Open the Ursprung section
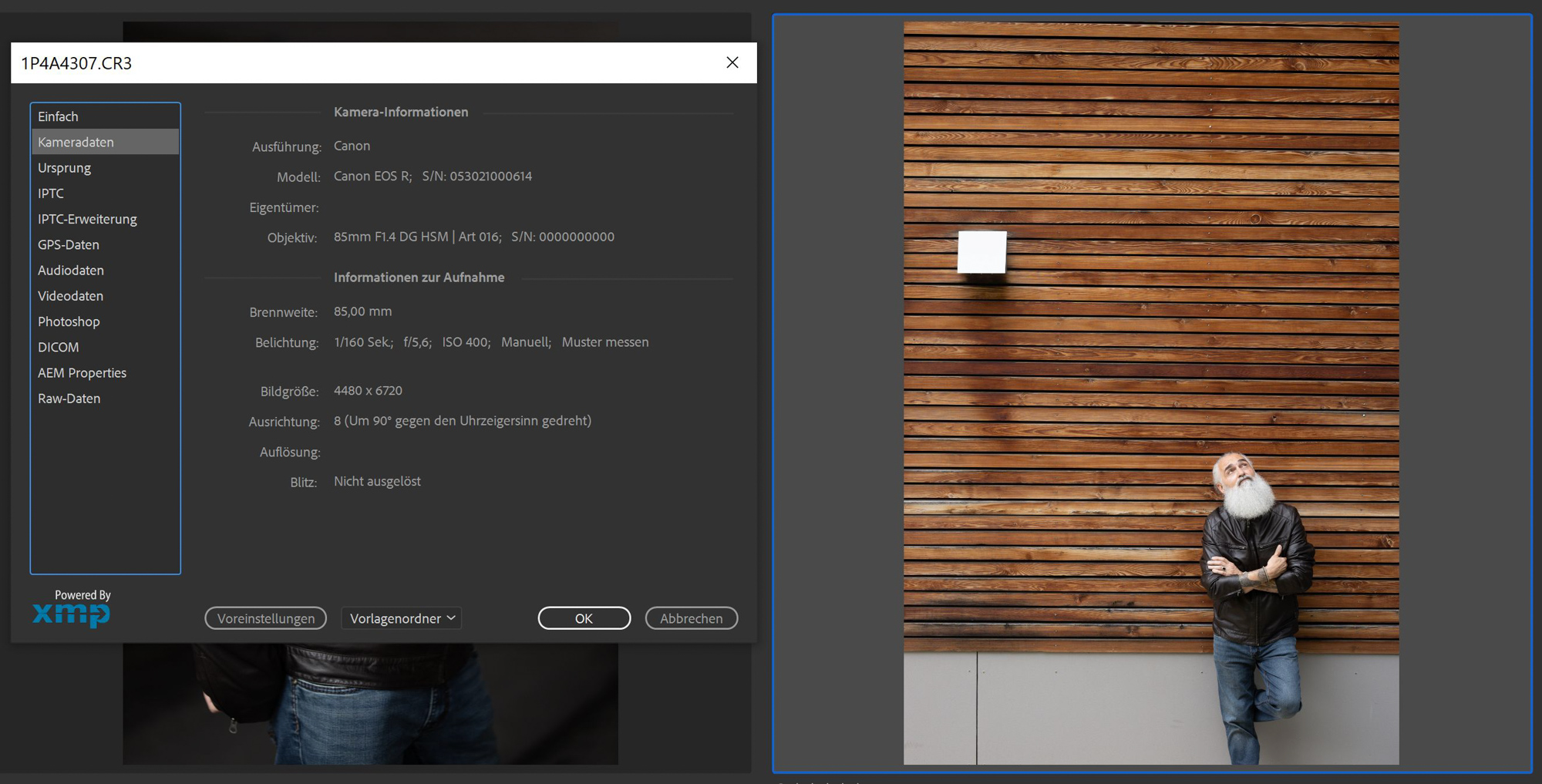This screenshot has height=784, width=1542. [64, 168]
